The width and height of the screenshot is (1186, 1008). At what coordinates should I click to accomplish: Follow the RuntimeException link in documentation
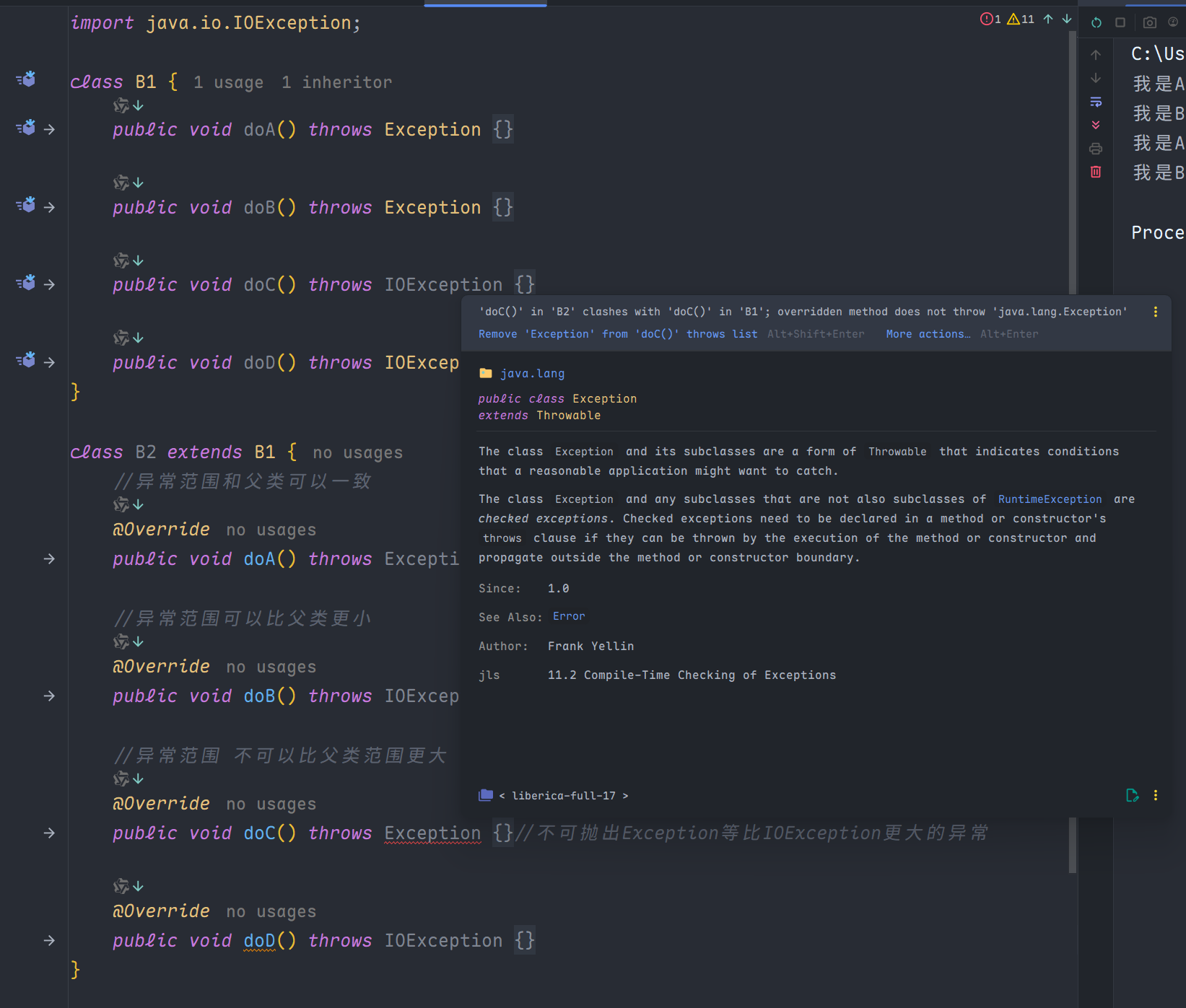click(1050, 499)
